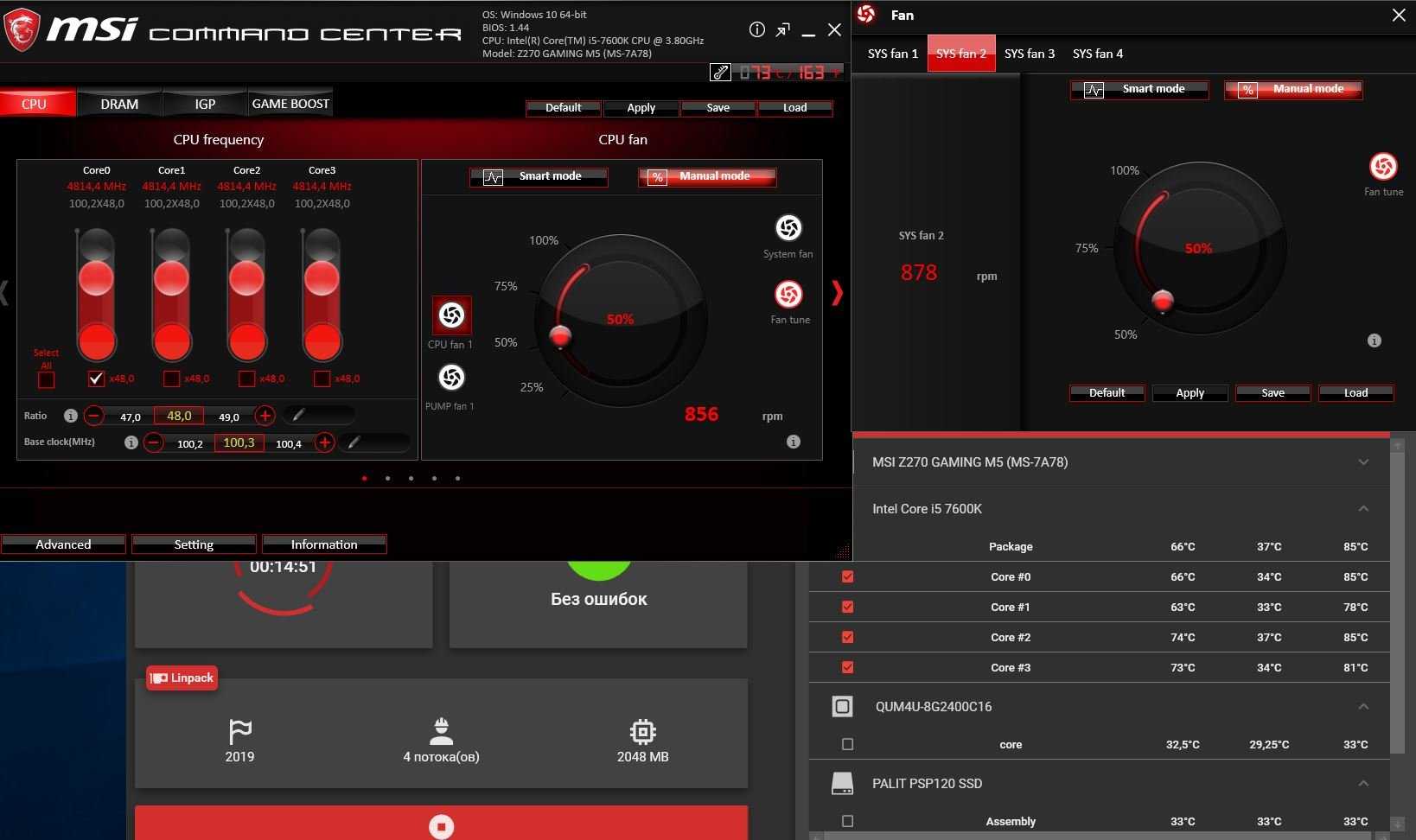Image resolution: width=1416 pixels, height=840 pixels.
Task: Open System fan settings icon
Action: 788,228
